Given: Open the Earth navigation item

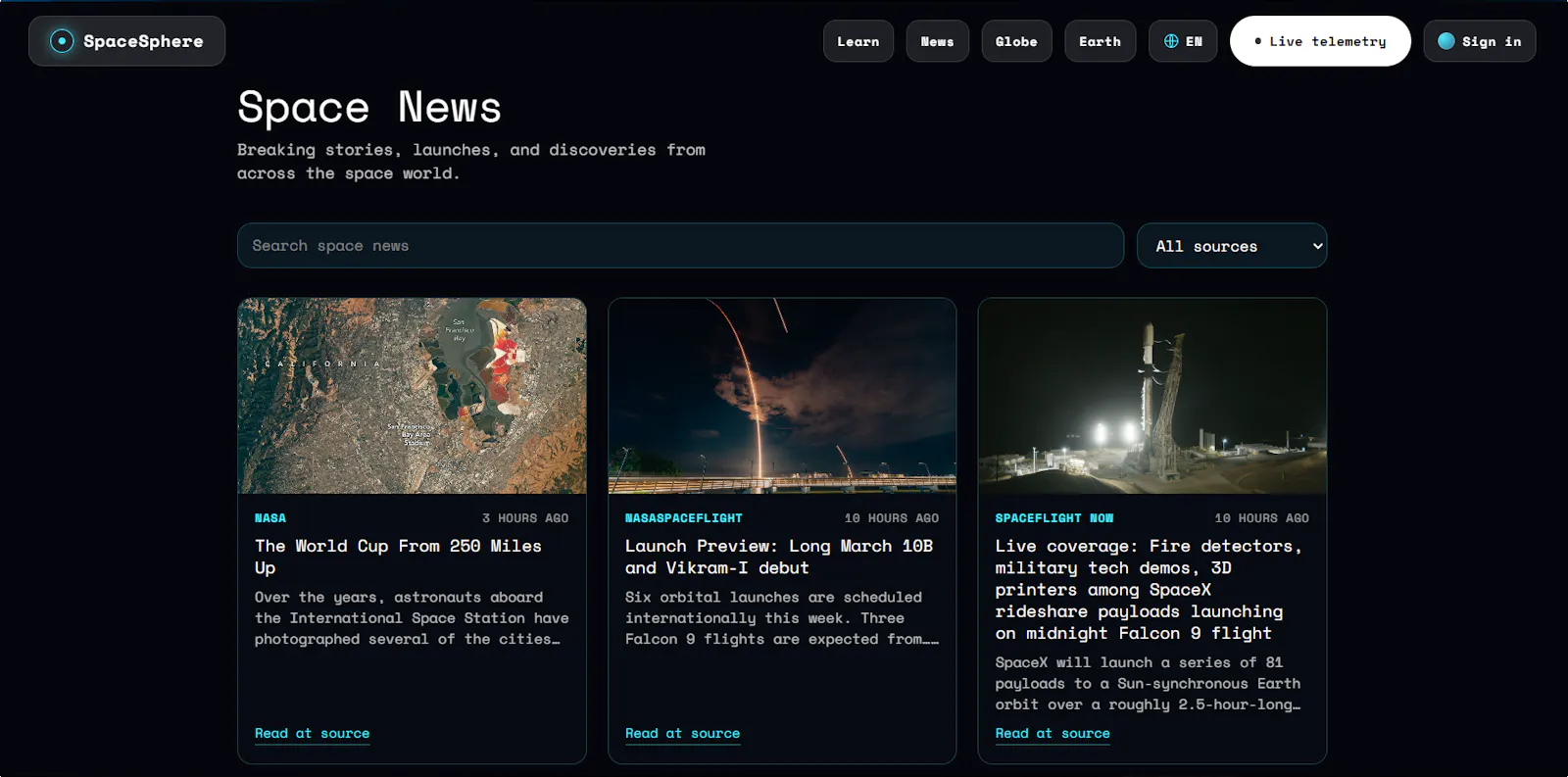Looking at the screenshot, I should click(1101, 41).
